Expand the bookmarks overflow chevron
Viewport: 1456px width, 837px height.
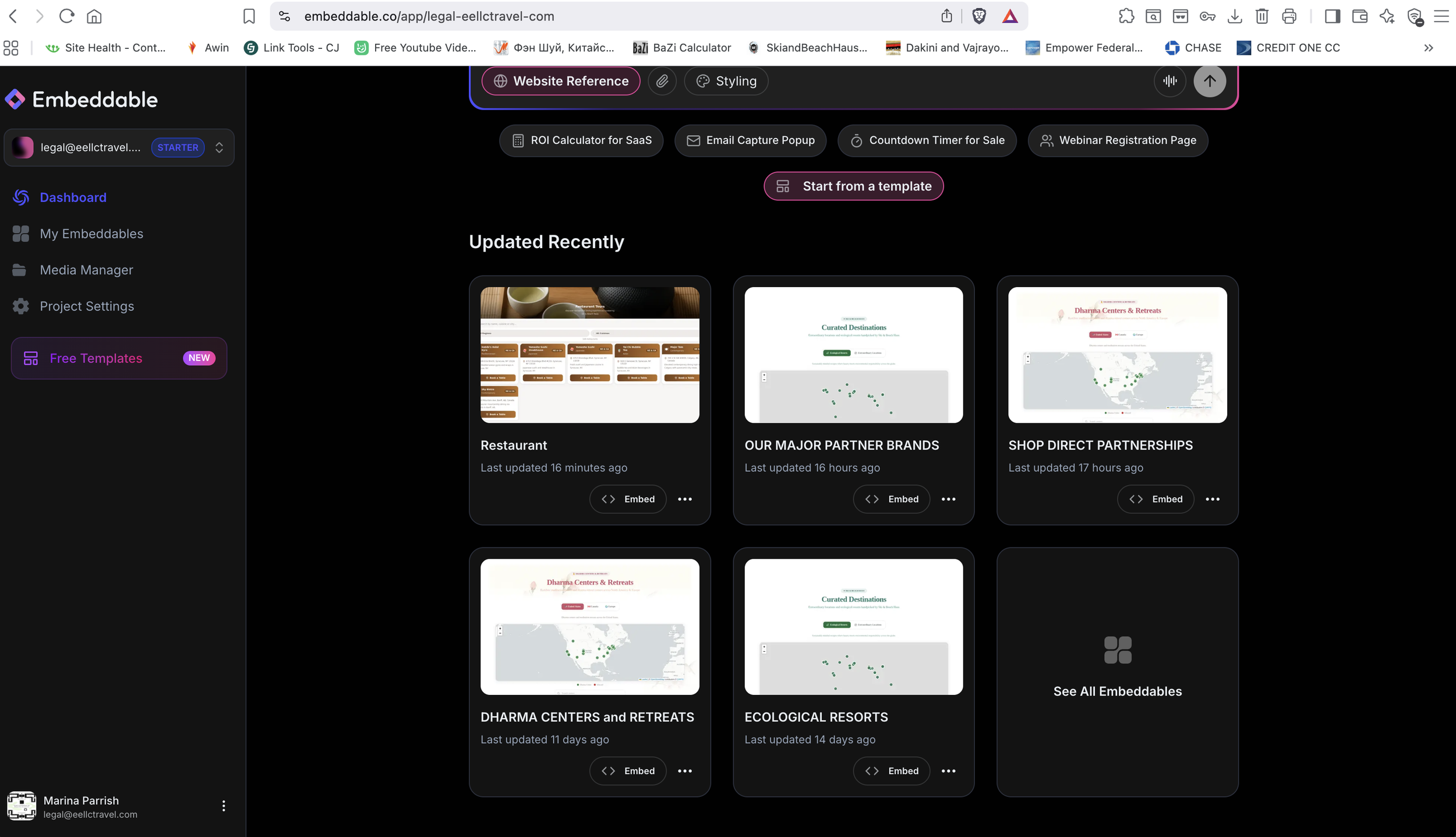point(1428,48)
